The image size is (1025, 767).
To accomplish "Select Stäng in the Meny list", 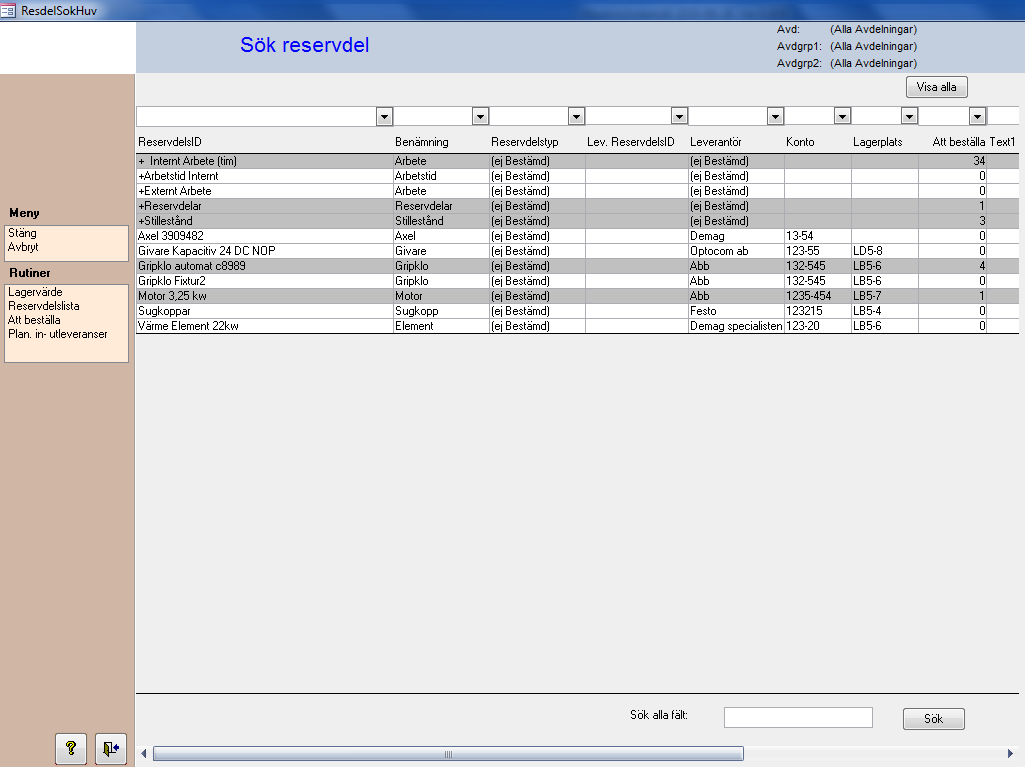I will pyautogui.click(x=22, y=233).
